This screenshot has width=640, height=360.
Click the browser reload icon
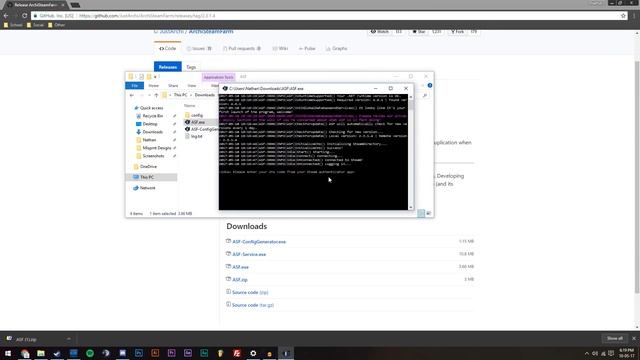tap(24, 16)
